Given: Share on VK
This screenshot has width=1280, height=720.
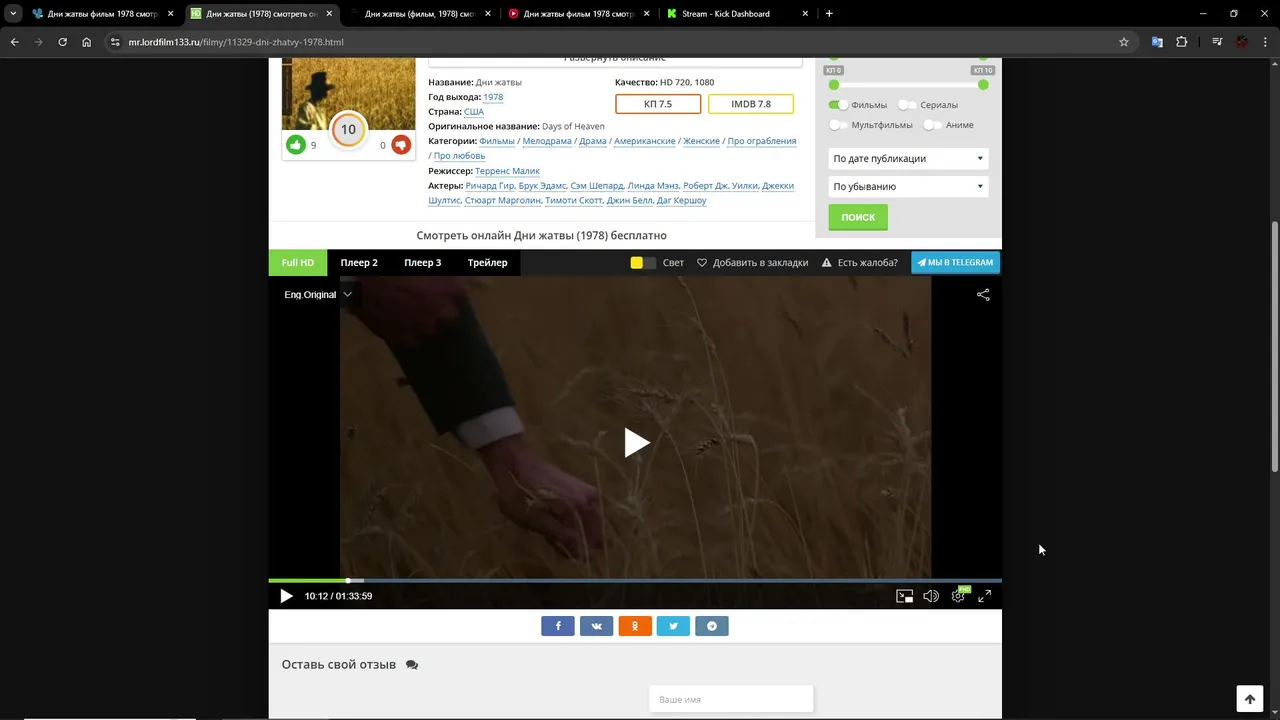Looking at the screenshot, I should click(x=596, y=626).
